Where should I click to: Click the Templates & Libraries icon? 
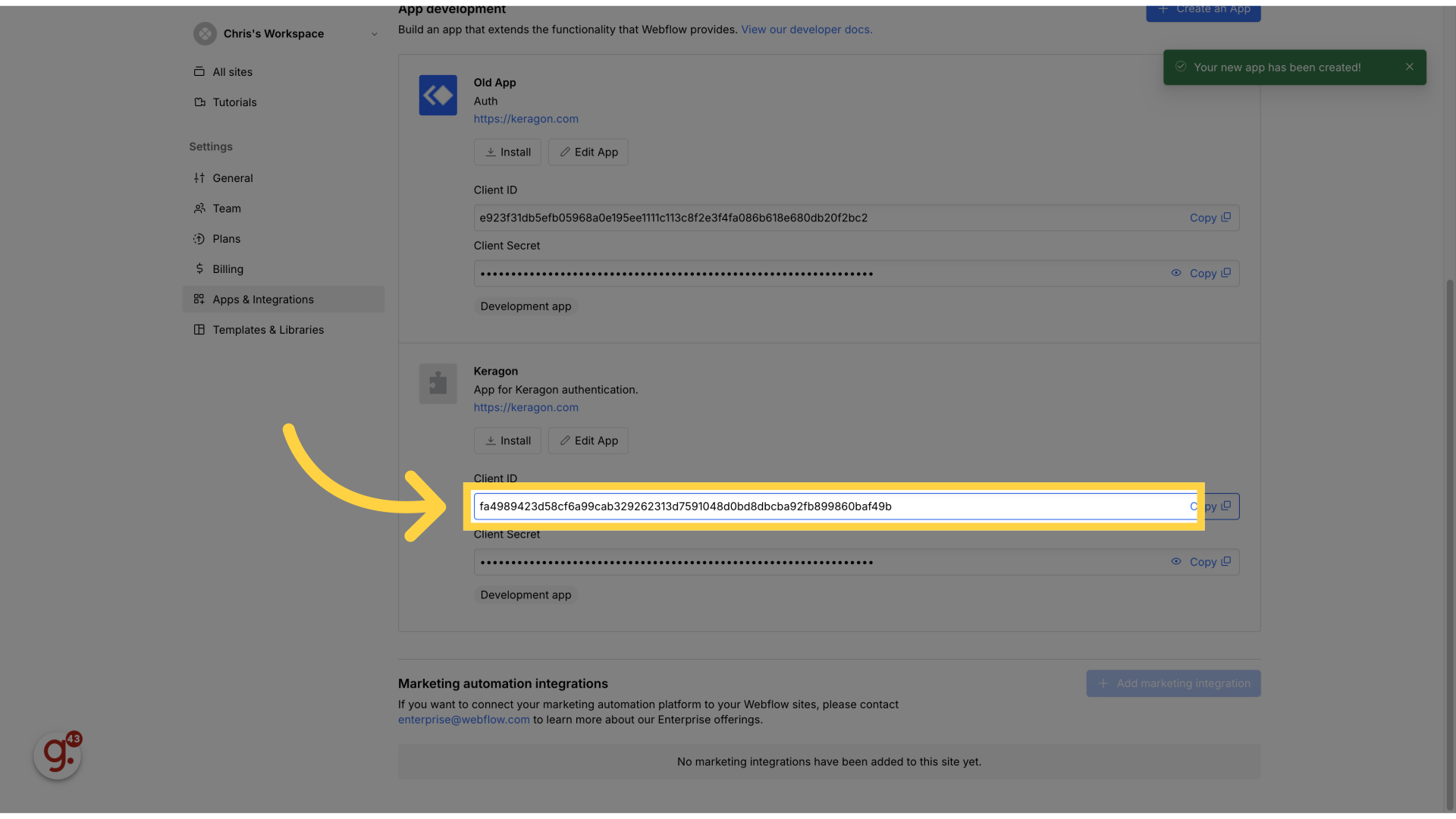199,330
